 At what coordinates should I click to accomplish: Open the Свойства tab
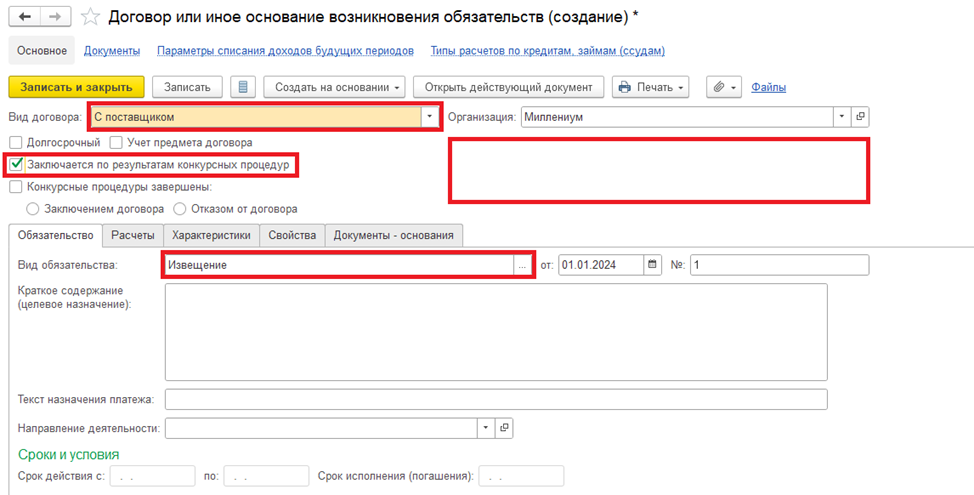point(292,235)
